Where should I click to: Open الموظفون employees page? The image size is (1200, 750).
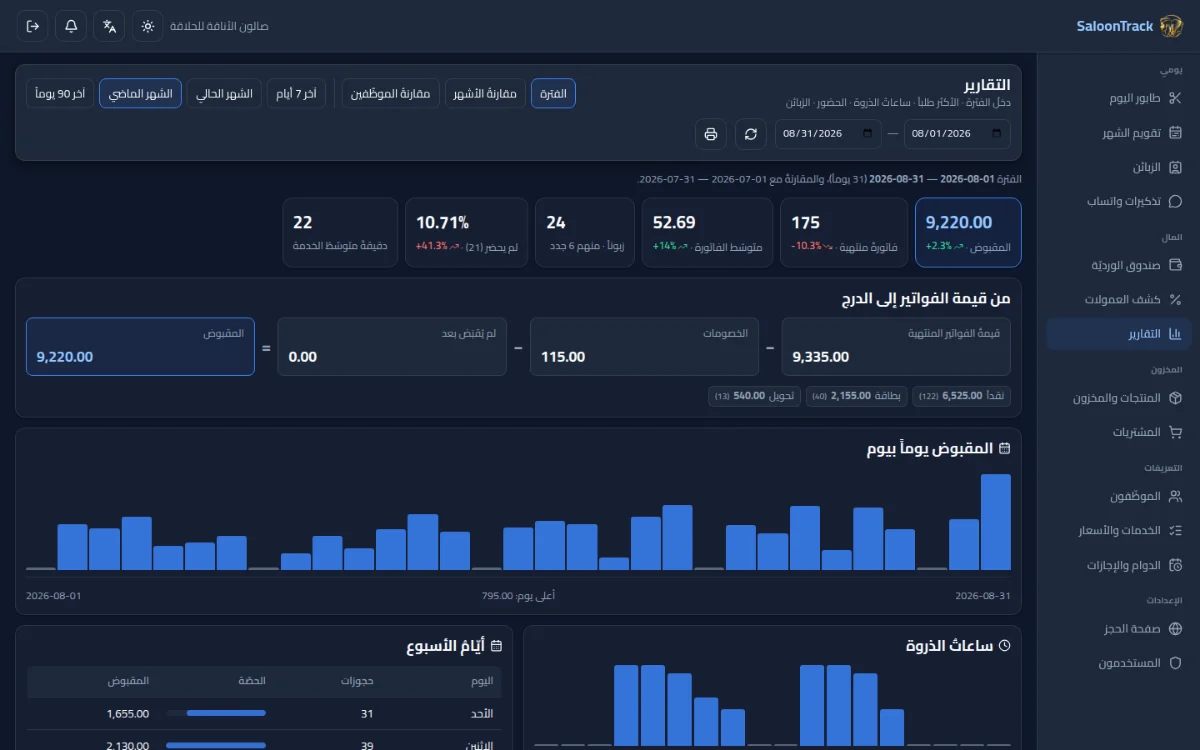[x=1119, y=496]
